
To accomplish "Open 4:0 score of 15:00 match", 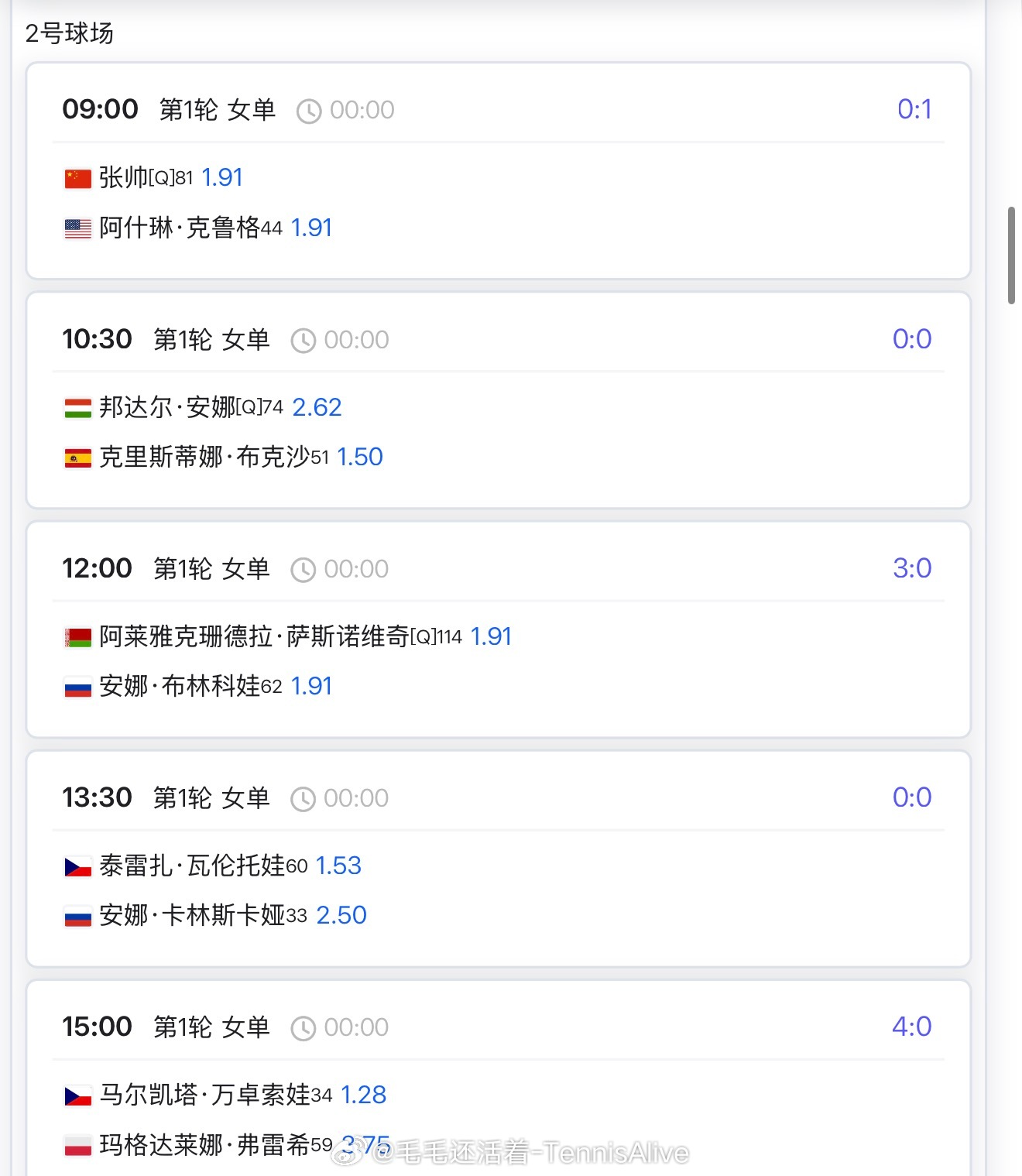I will (911, 1027).
